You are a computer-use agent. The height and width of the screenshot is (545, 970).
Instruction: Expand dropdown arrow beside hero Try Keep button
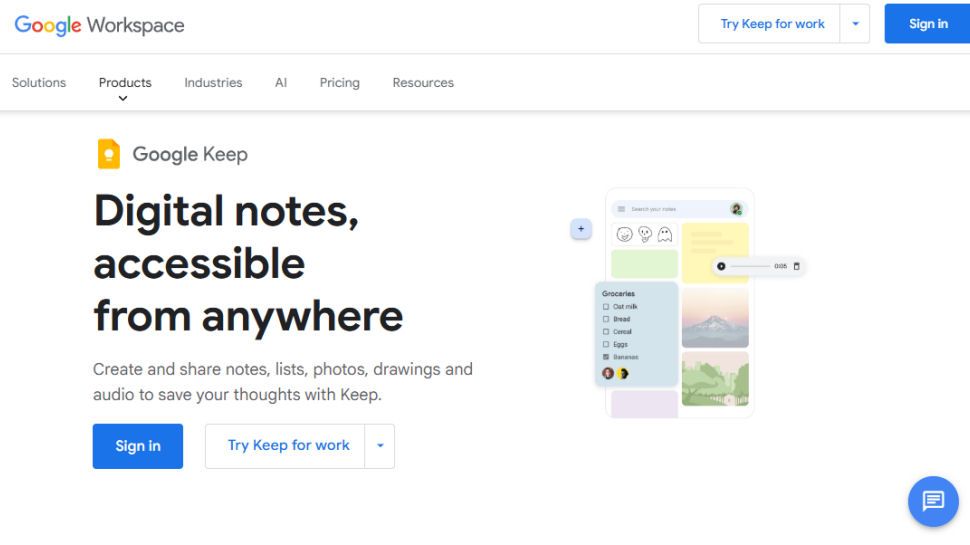coord(380,446)
